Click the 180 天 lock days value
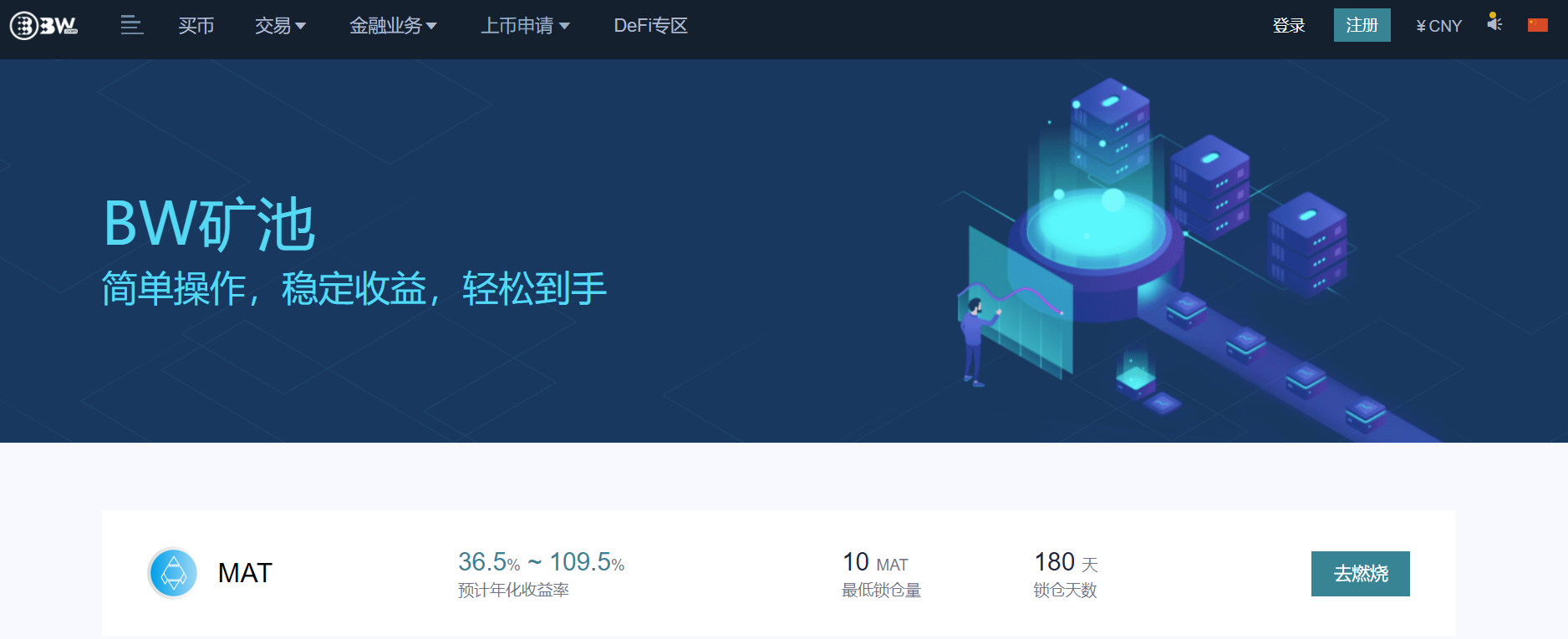Viewport: 1568px width, 639px height. coord(1066,562)
